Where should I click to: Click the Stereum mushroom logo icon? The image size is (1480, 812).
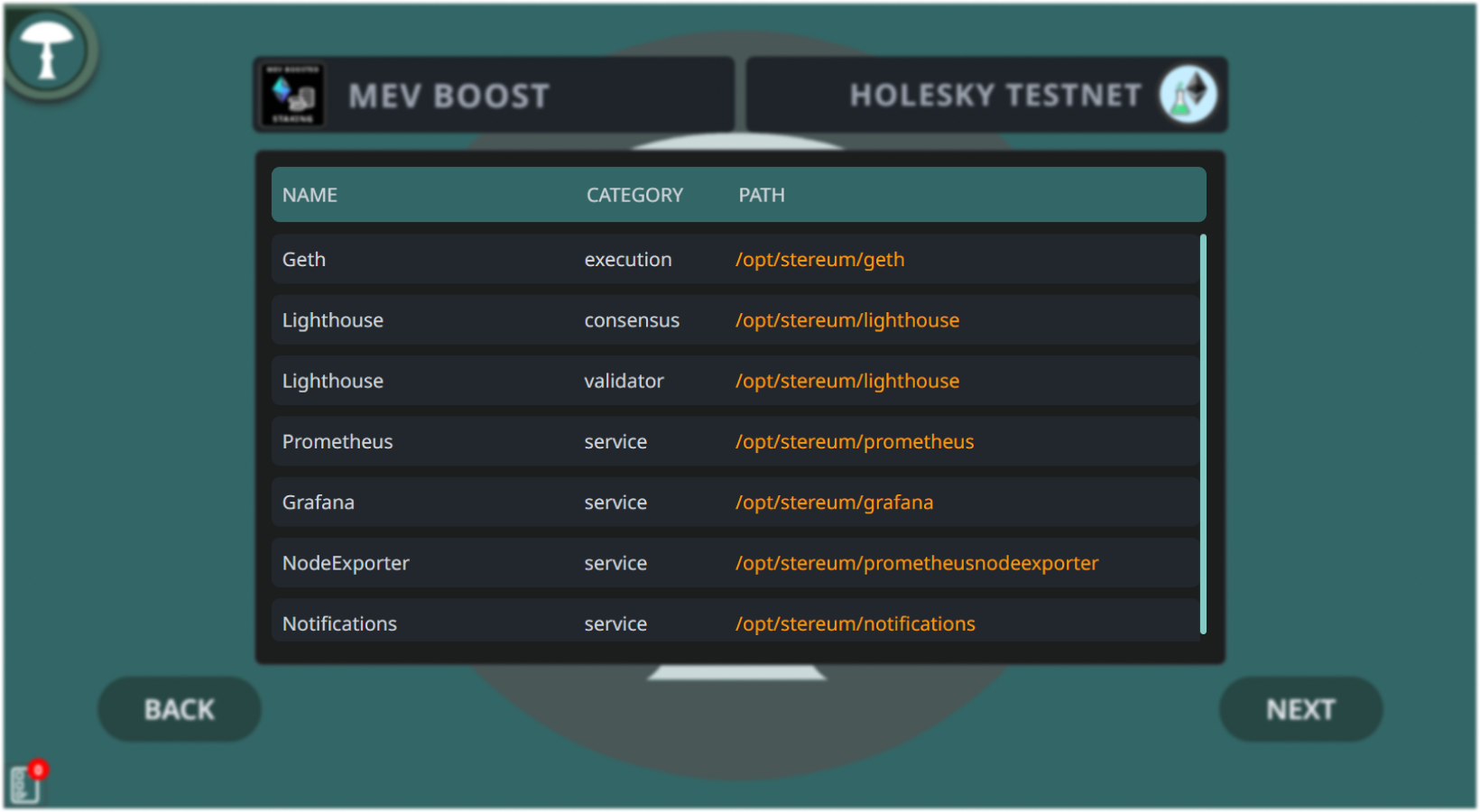coord(48,51)
